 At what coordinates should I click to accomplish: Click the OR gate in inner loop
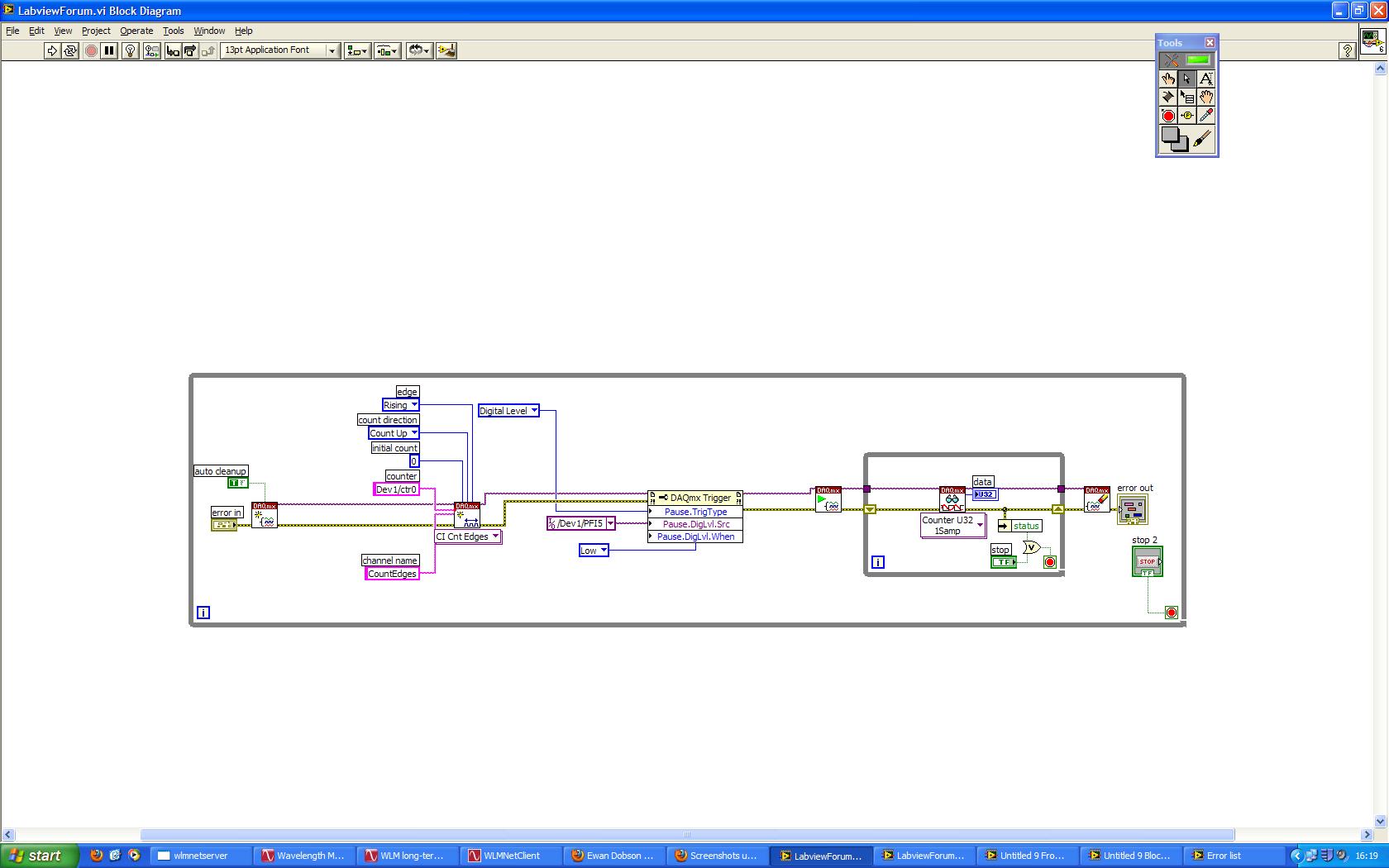pos(1031,547)
